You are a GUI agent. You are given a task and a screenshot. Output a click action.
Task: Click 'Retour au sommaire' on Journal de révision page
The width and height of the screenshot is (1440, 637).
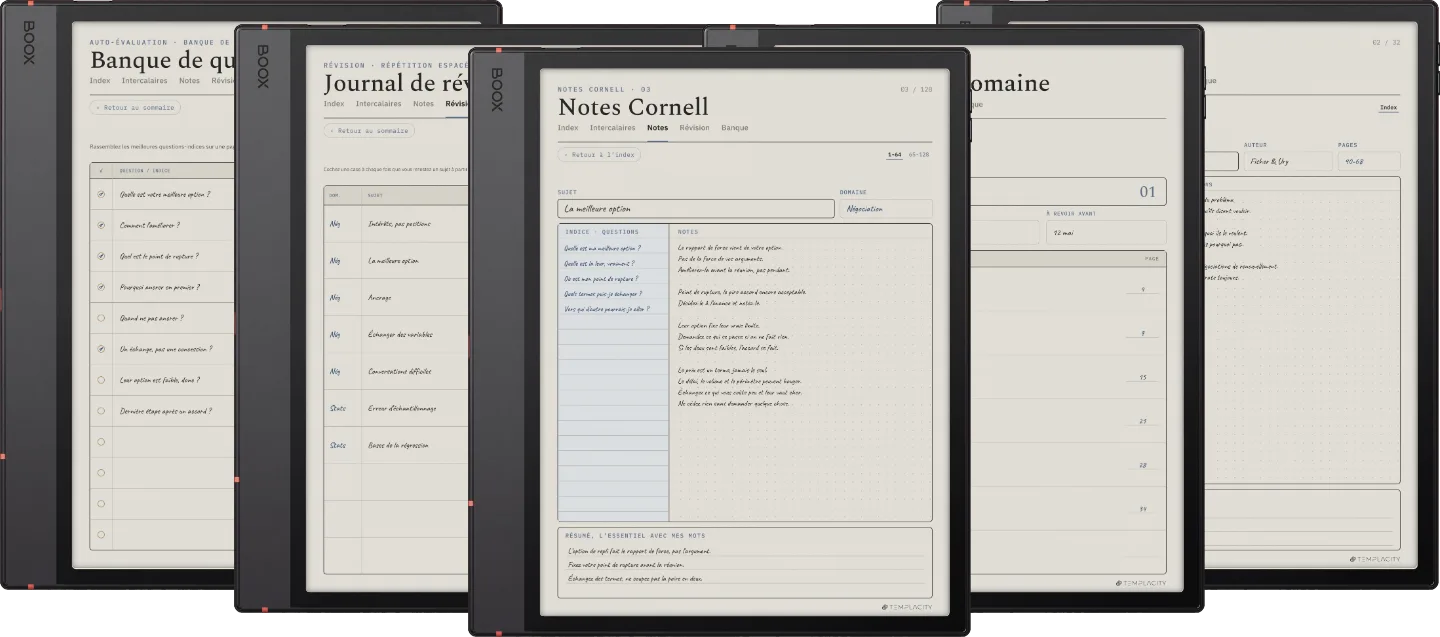click(369, 131)
